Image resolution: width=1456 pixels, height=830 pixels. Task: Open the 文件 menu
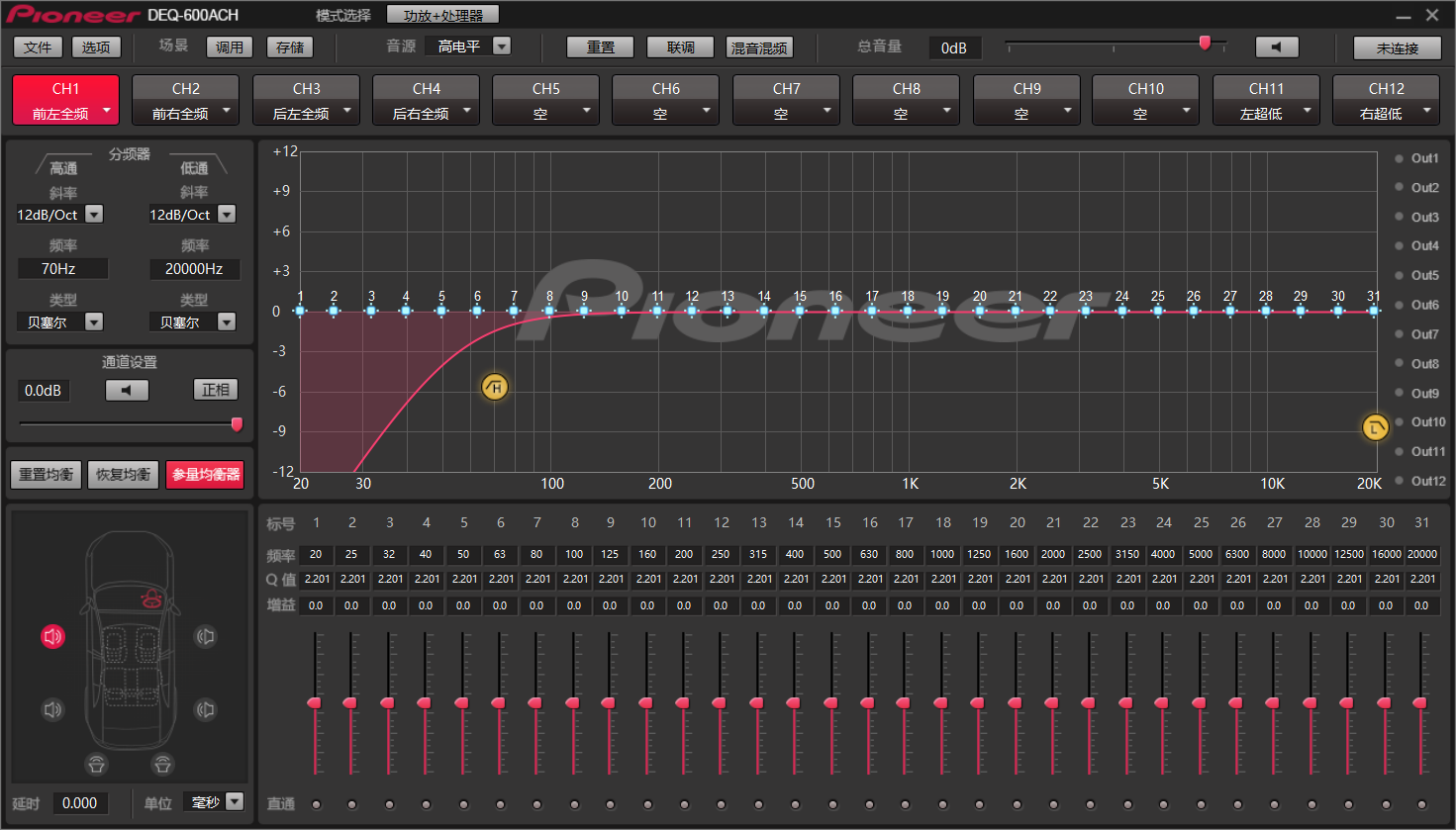(x=38, y=47)
